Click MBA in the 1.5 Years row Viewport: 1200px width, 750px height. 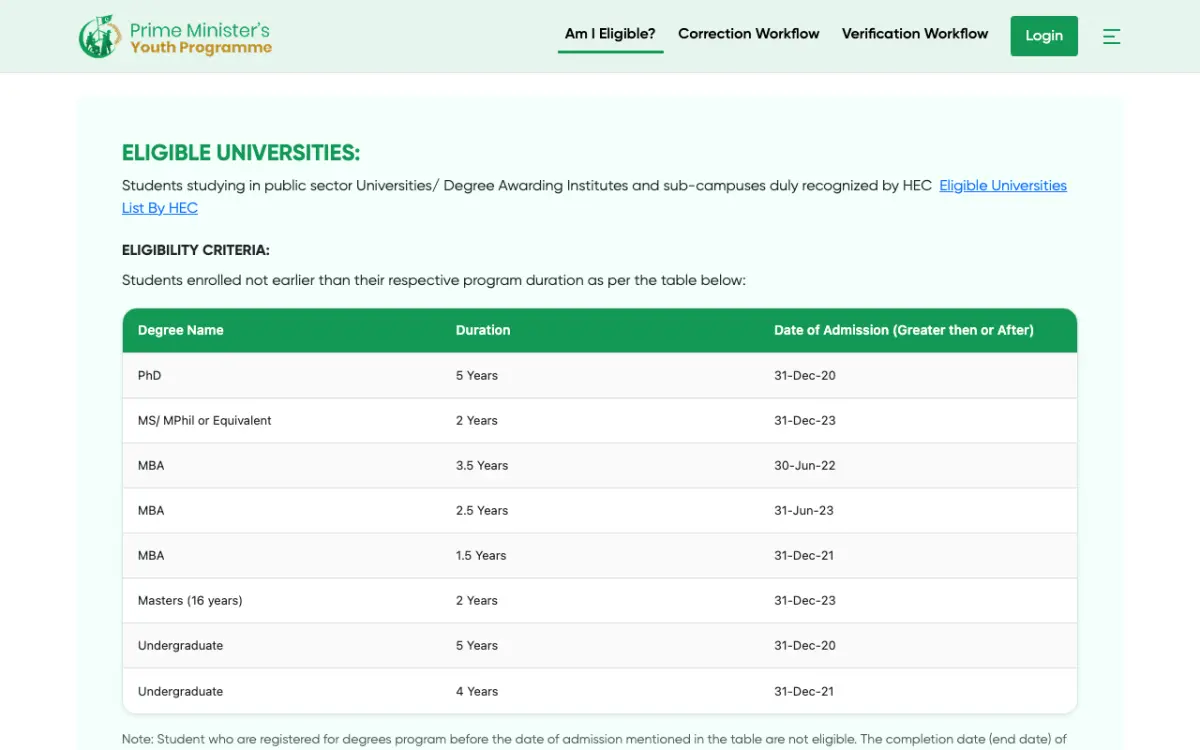151,555
